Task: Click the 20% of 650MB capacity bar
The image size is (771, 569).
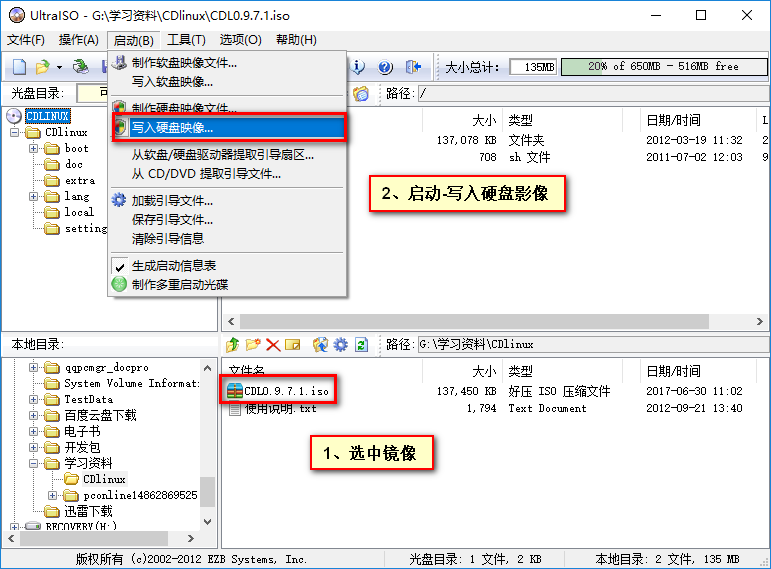Action: click(664, 66)
